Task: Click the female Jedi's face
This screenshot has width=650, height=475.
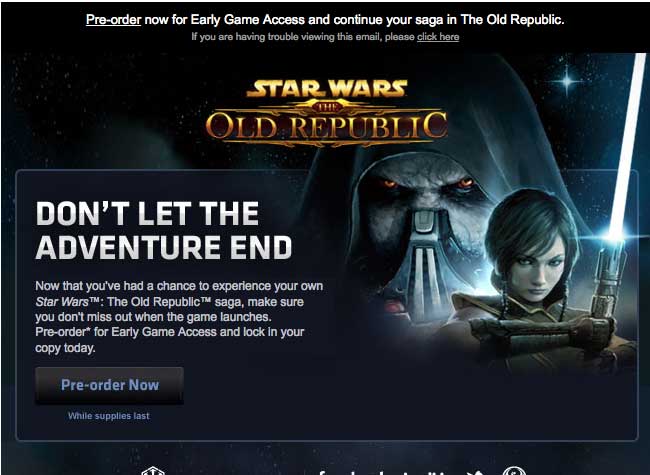Action: coord(539,265)
